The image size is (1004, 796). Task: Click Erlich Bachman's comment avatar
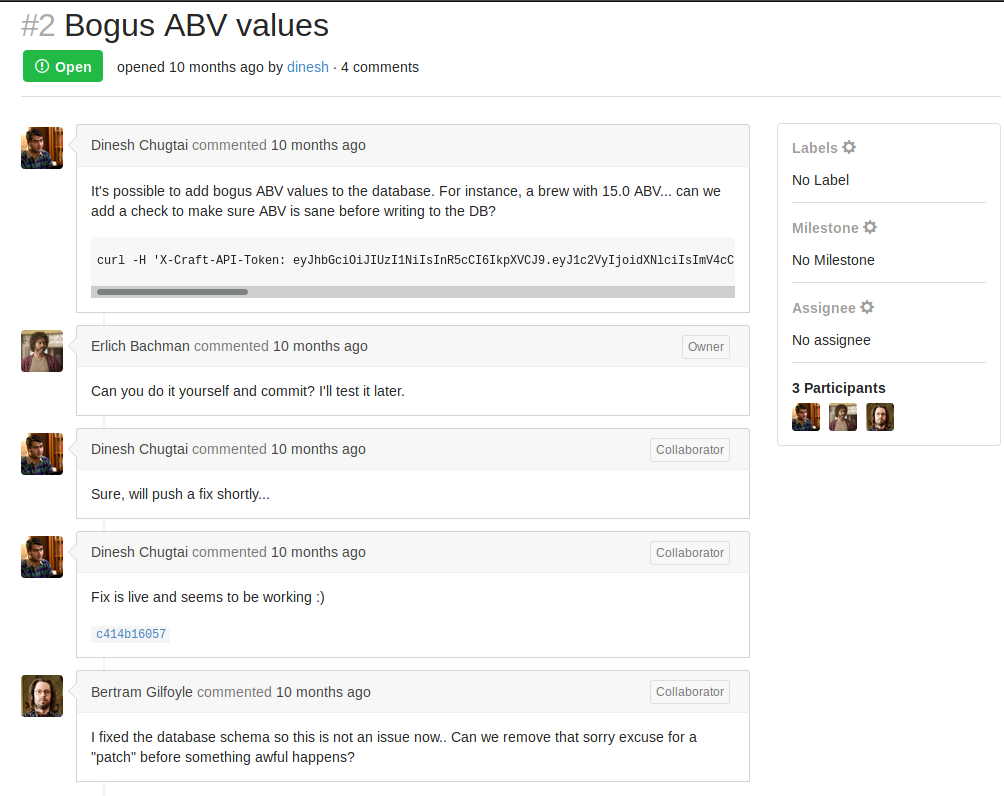42,351
